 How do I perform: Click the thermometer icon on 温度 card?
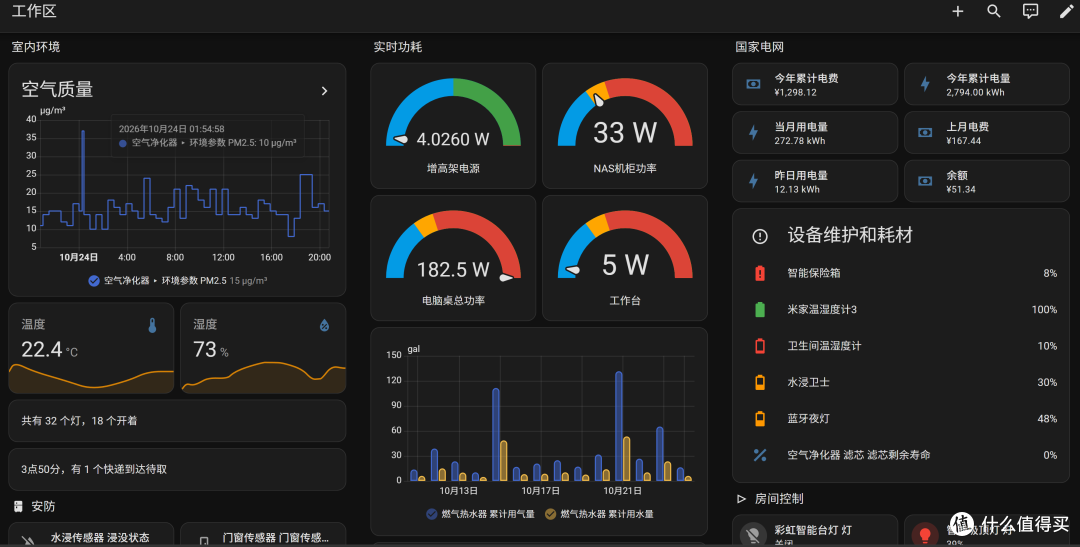153,326
